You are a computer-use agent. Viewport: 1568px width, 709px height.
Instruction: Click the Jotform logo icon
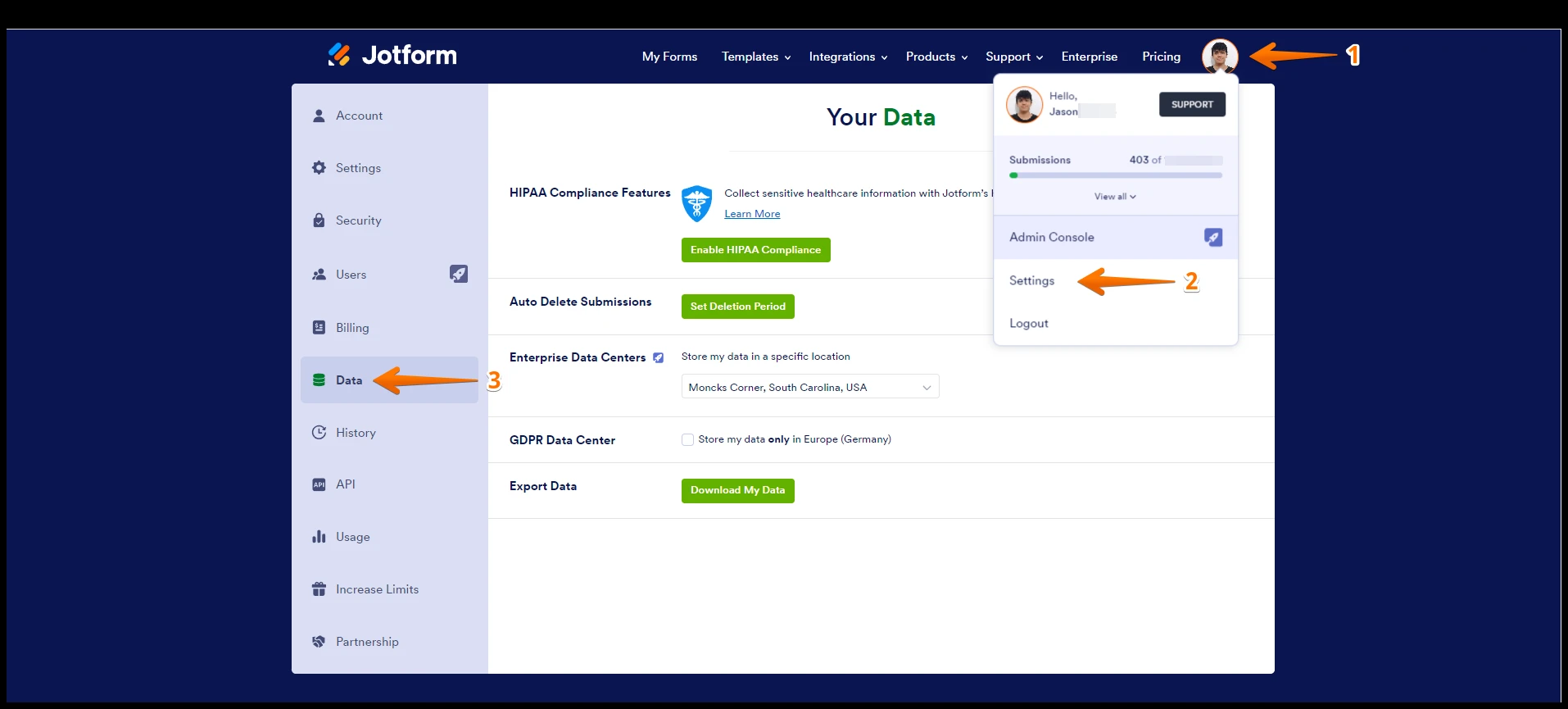(x=339, y=55)
